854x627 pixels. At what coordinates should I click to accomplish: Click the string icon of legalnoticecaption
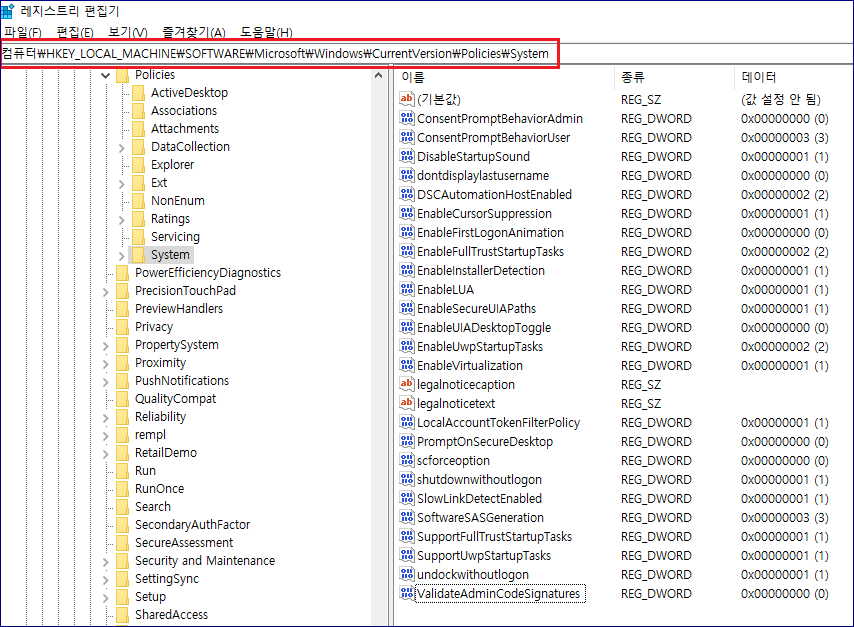click(x=407, y=385)
